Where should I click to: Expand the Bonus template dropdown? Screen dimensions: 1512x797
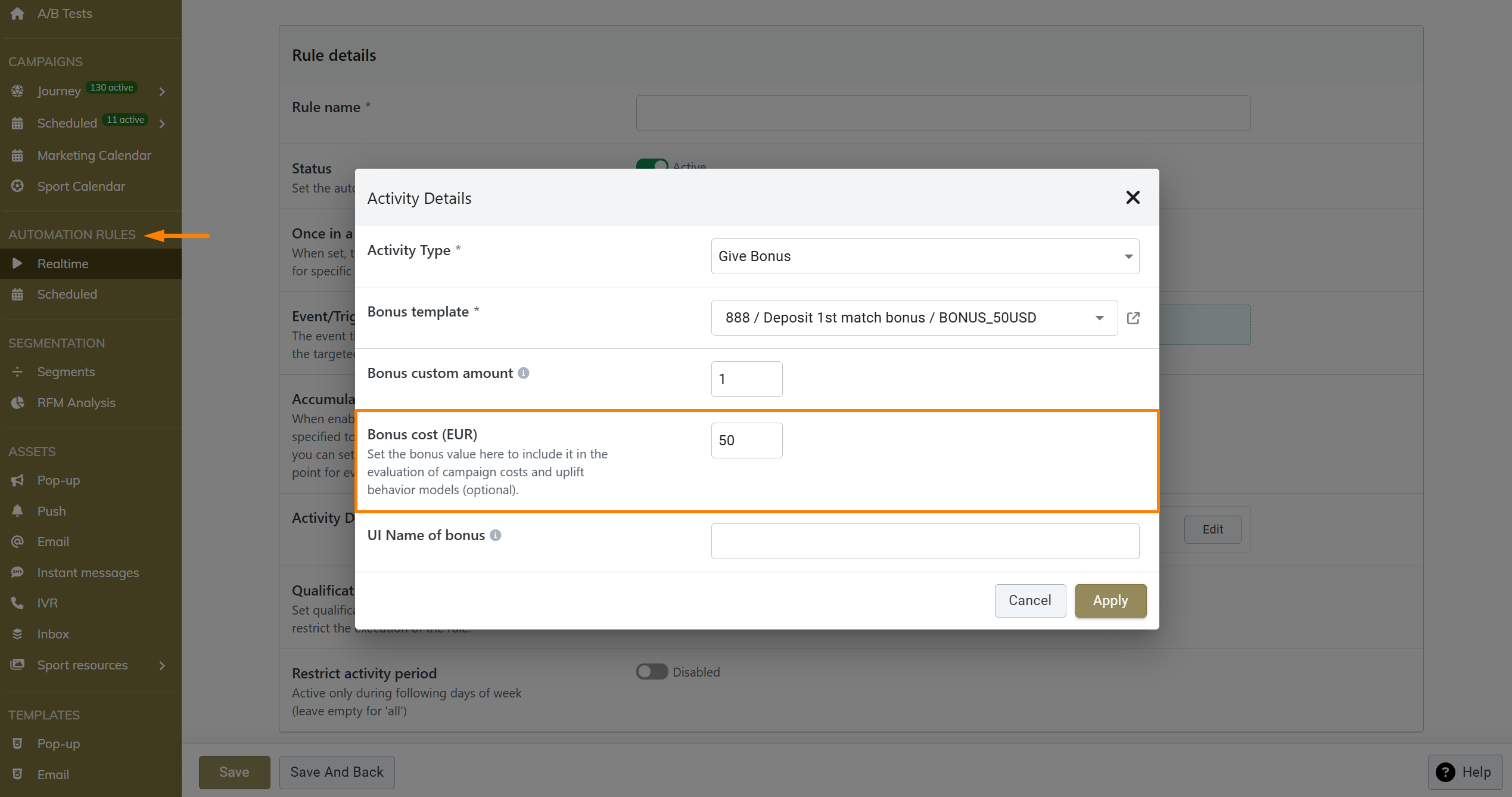914,318
